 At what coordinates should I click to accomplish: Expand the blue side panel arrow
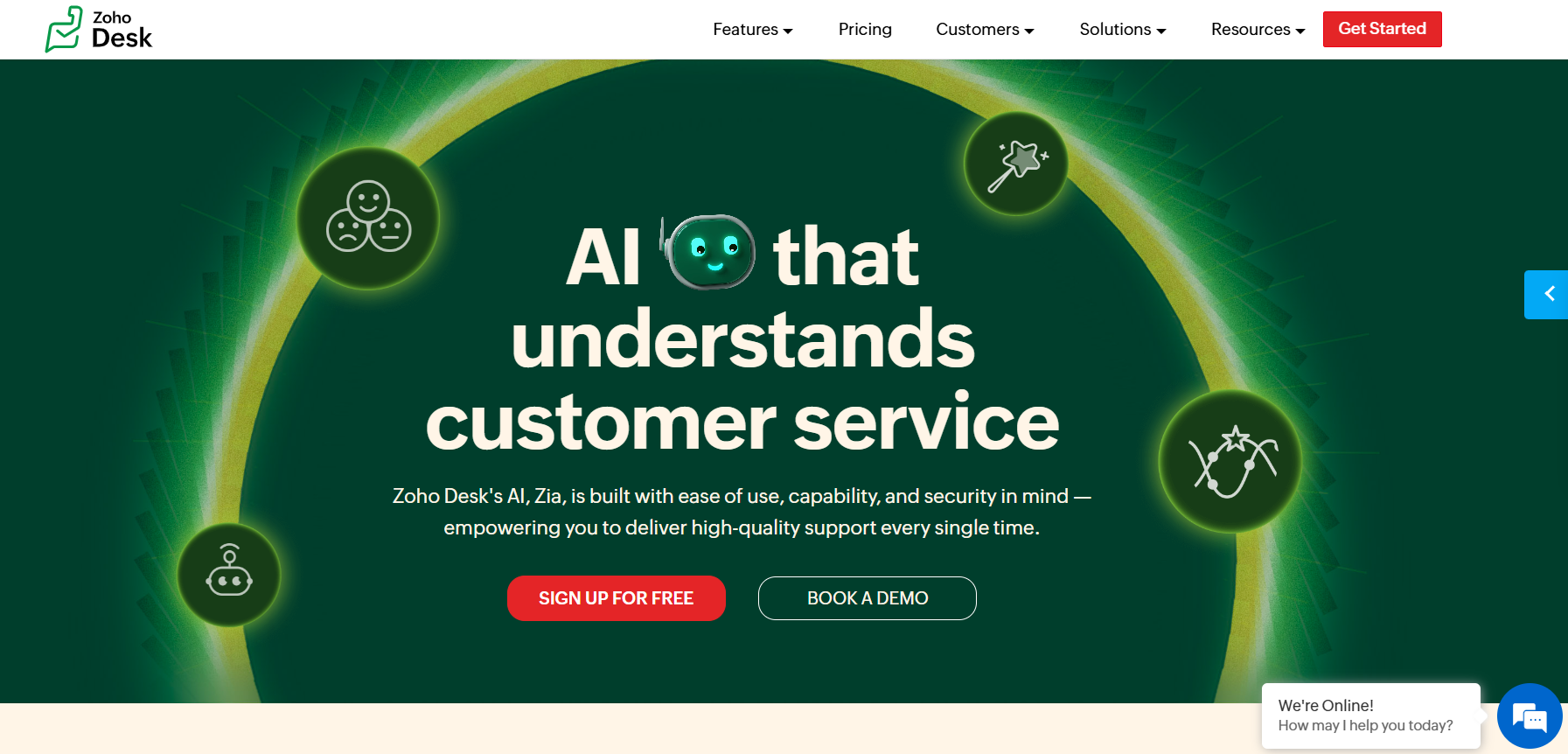(1546, 294)
